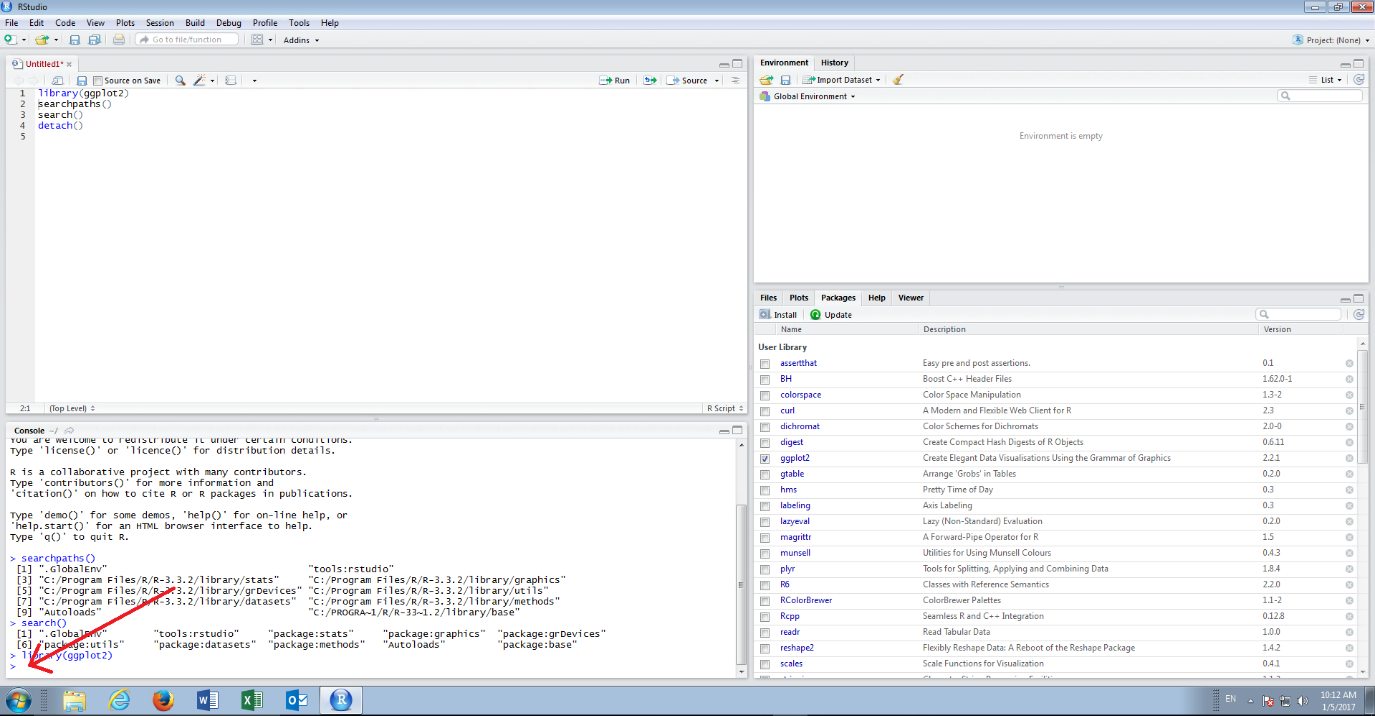
Task: Switch to the Help tab
Action: click(876, 297)
